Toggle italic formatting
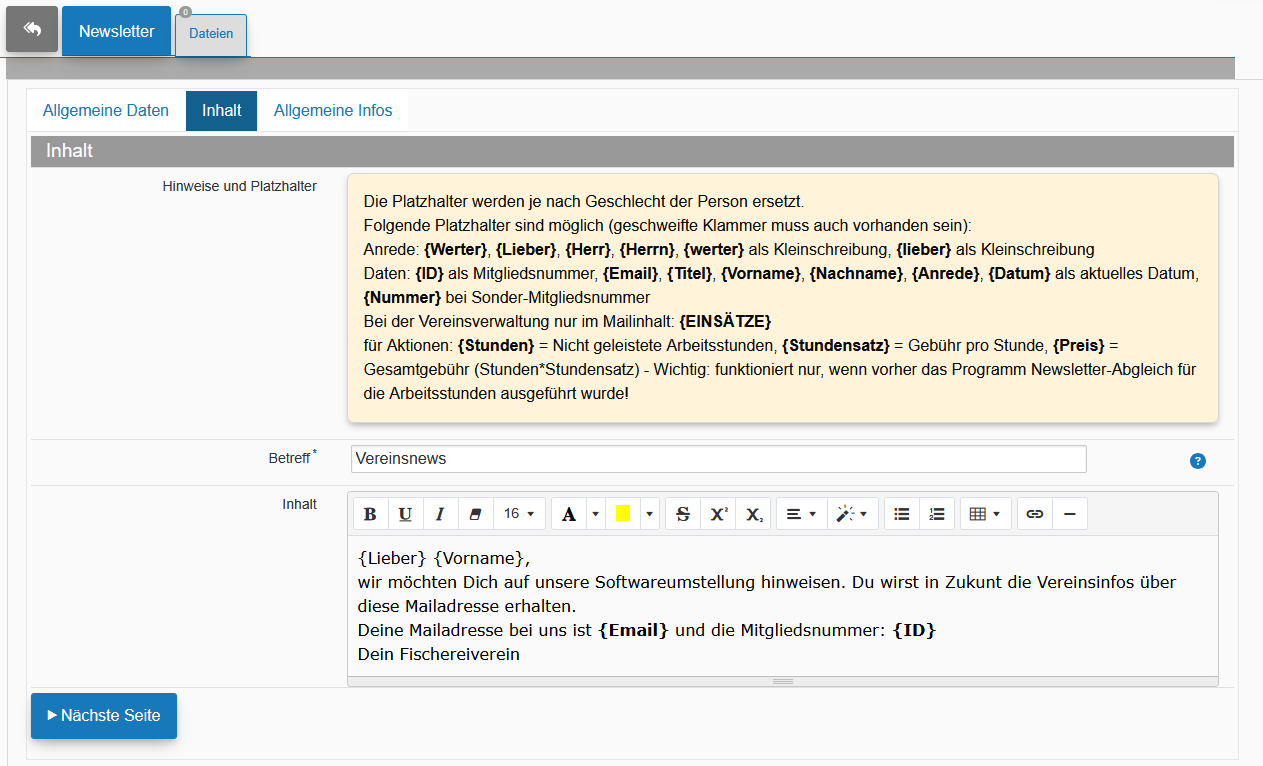The image size is (1263, 766). [x=439, y=514]
